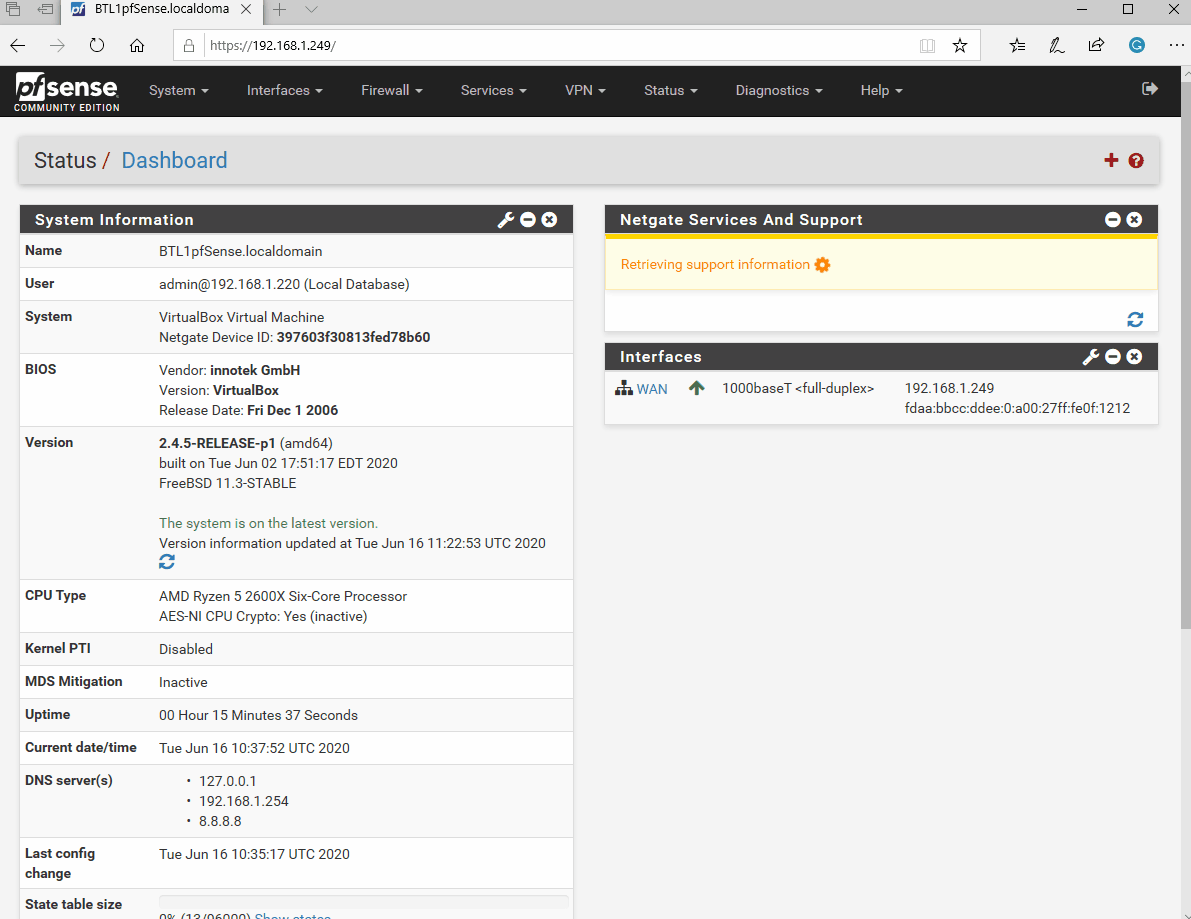Open dashboard help question mark icon
This screenshot has width=1191, height=919.
coord(1136,160)
